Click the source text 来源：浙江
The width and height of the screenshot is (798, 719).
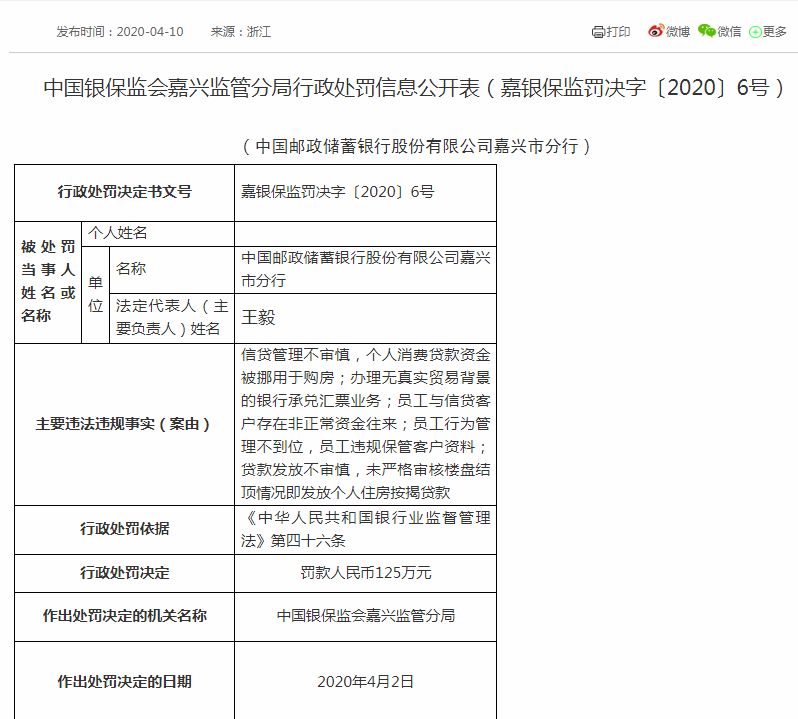(241, 32)
